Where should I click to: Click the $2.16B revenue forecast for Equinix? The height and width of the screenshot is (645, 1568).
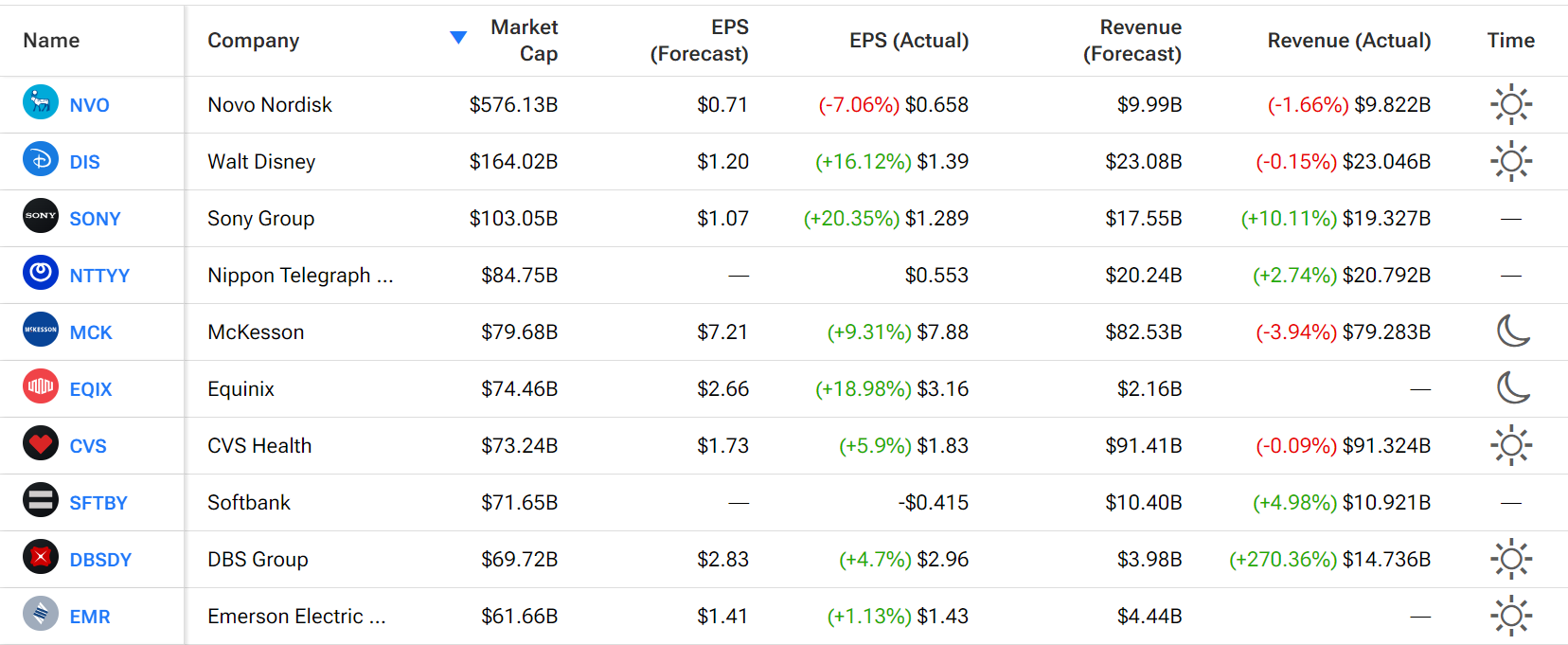[x=1149, y=389]
